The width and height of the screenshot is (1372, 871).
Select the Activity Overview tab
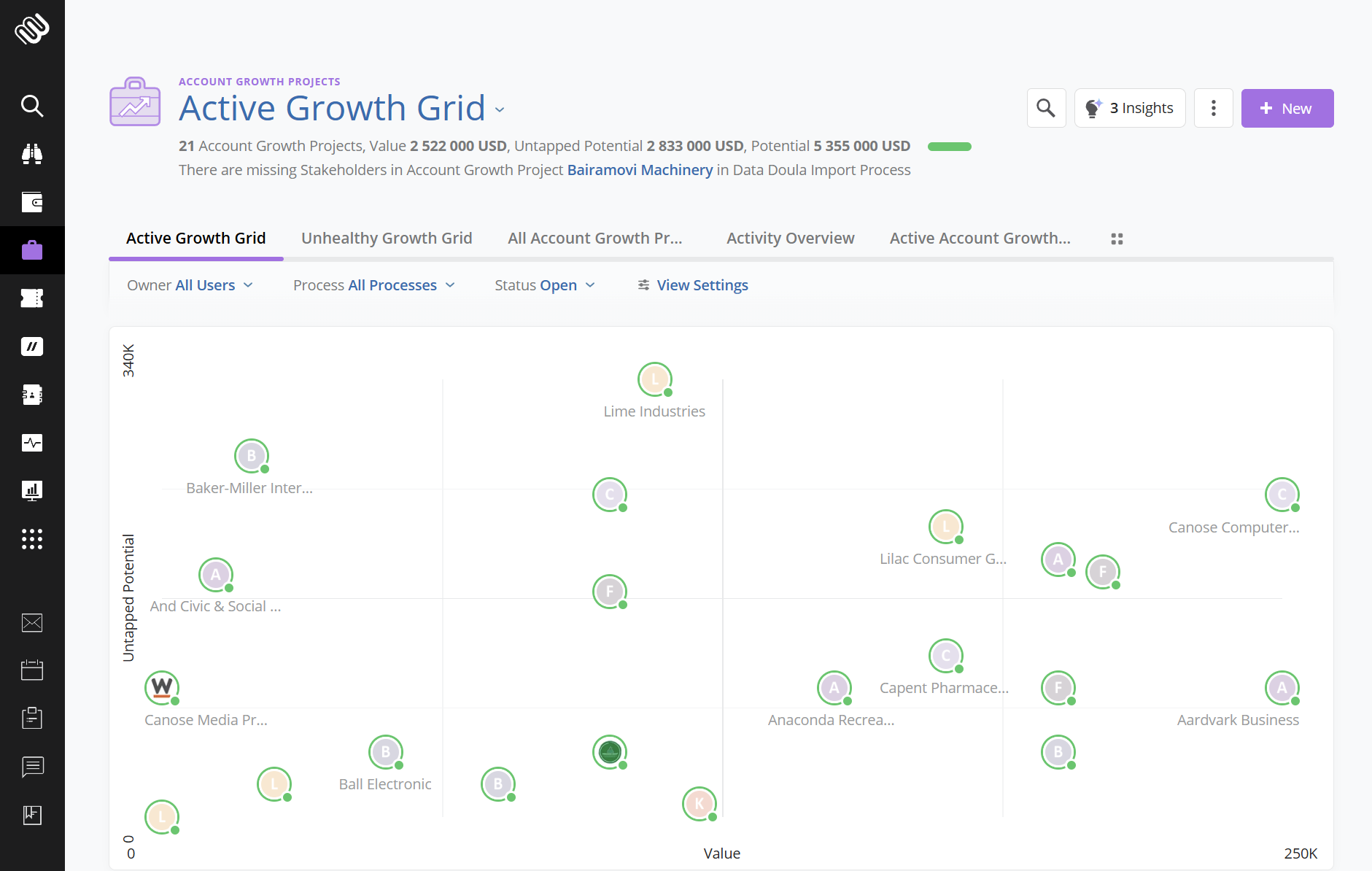790,238
